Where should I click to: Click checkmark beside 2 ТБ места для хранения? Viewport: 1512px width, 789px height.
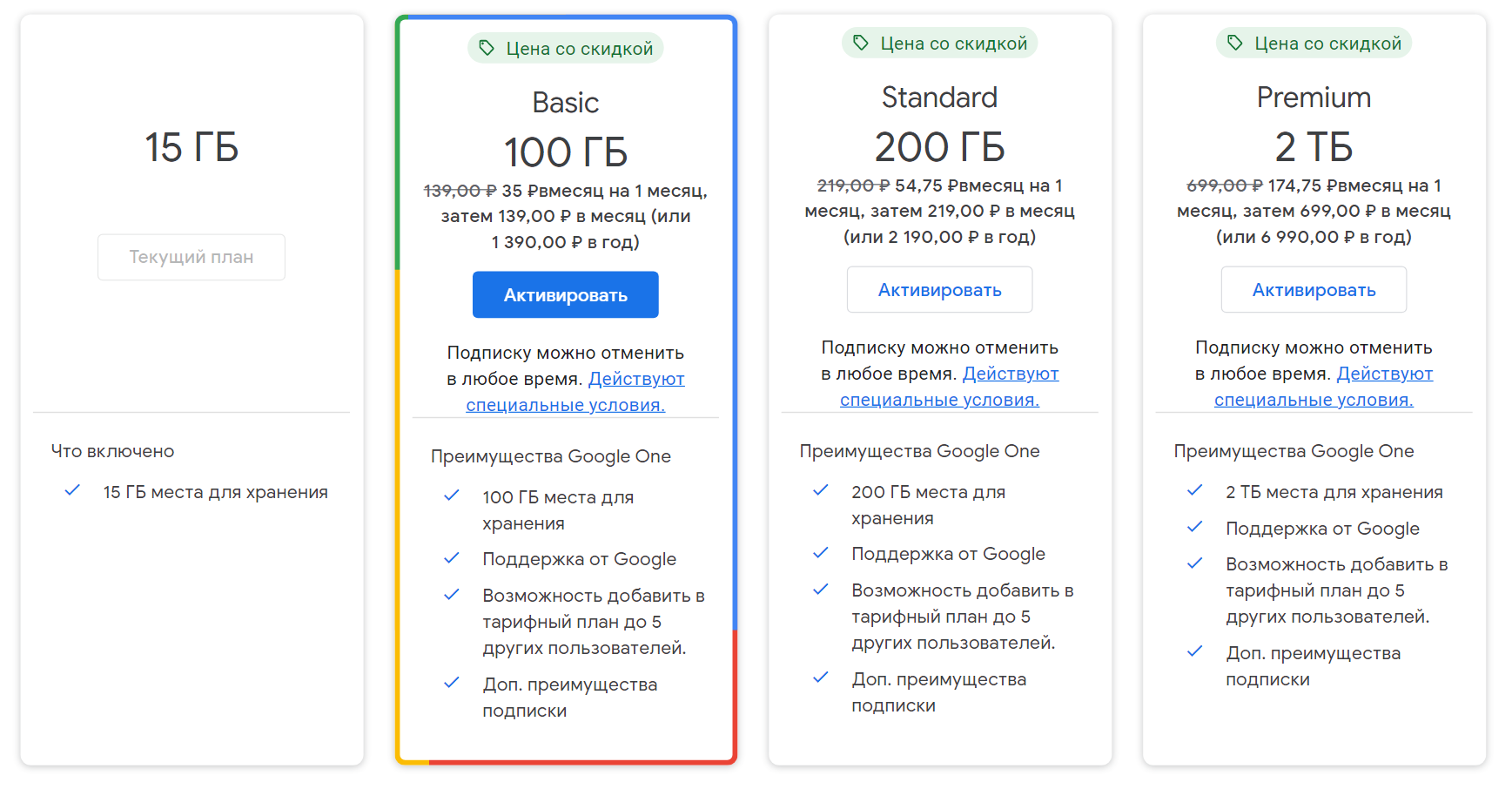(1195, 490)
